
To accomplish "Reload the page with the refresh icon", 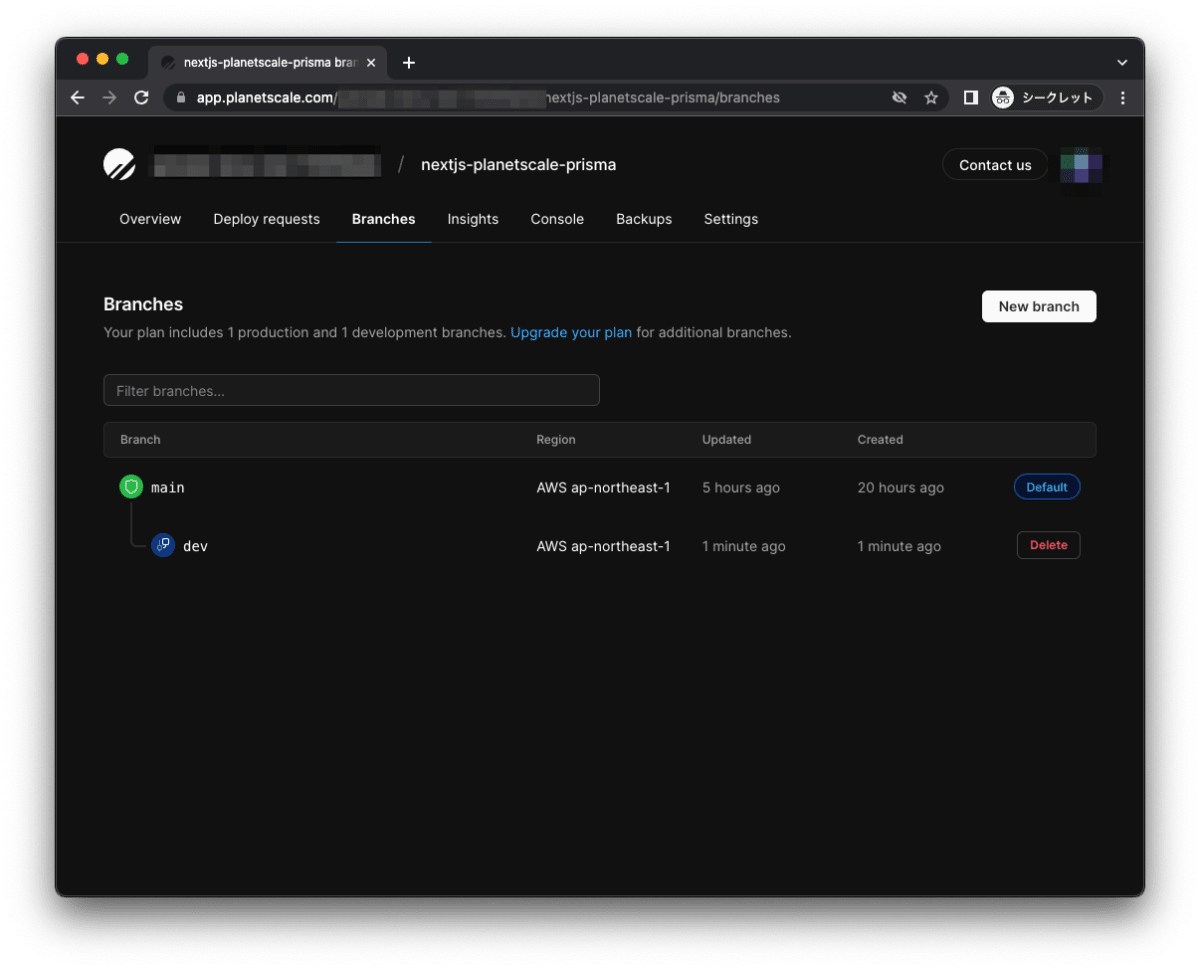I will point(141,98).
